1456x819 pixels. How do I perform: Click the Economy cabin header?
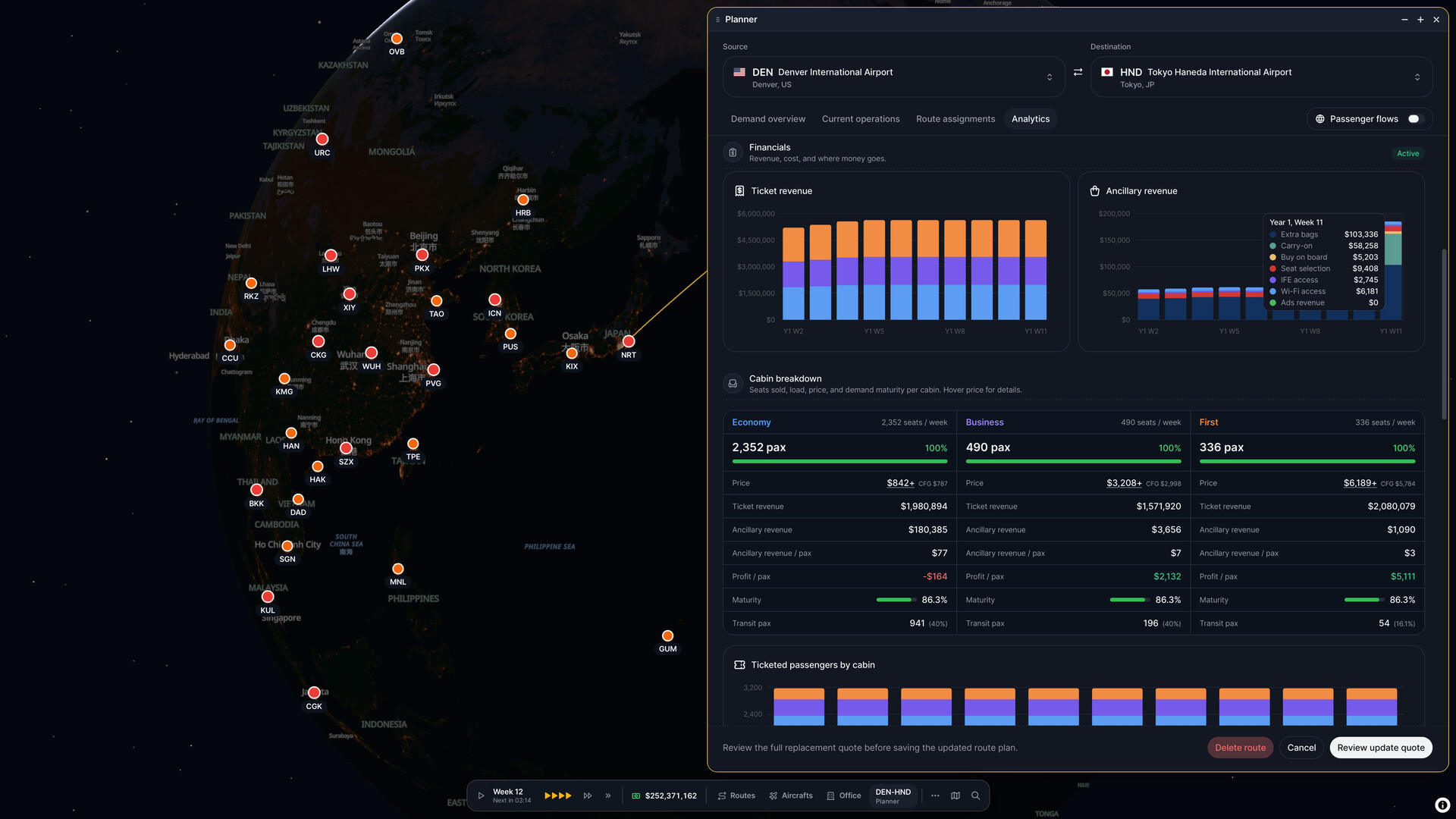pyautogui.click(x=751, y=422)
